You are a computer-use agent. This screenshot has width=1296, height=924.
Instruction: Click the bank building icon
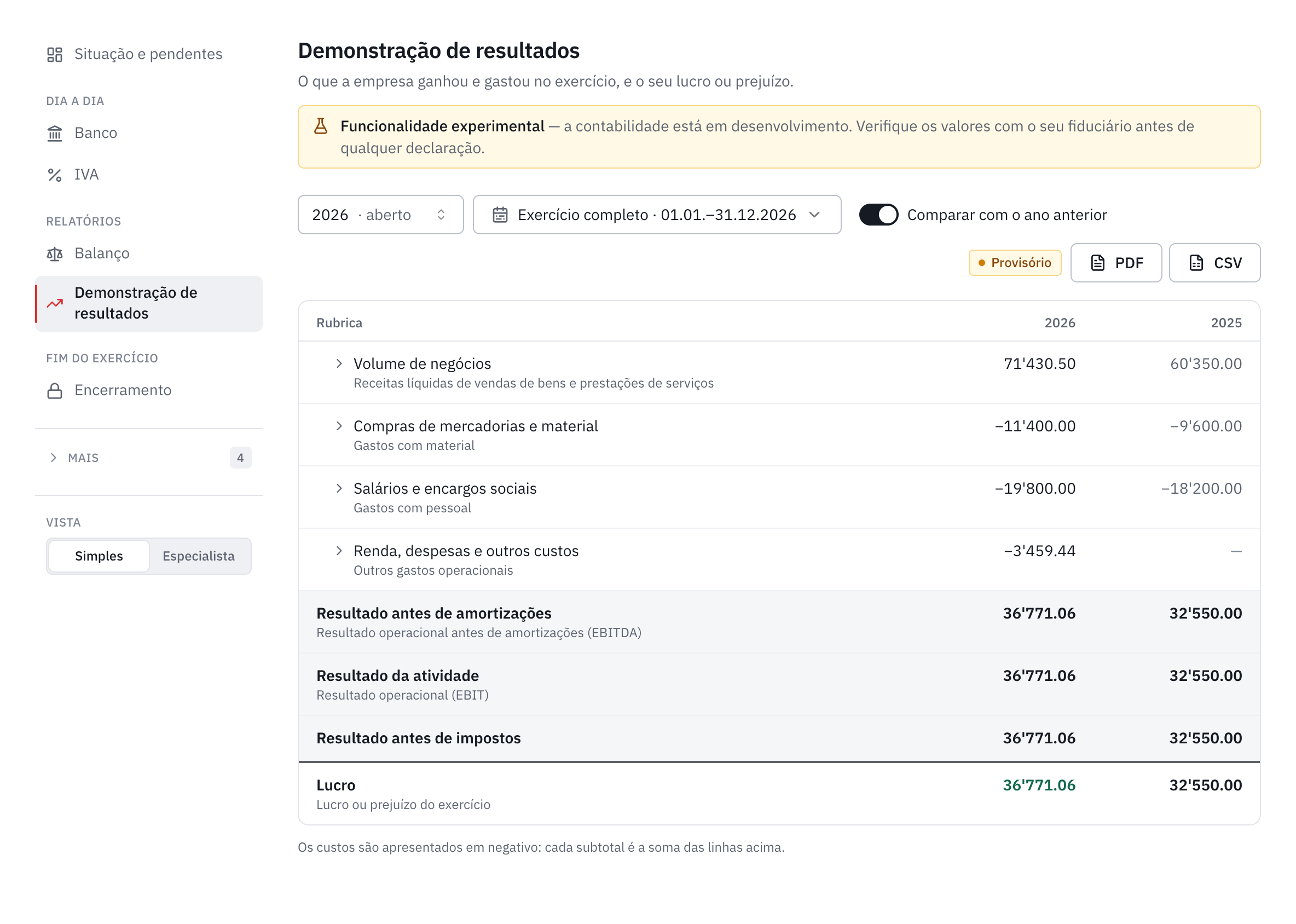click(x=55, y=133)
